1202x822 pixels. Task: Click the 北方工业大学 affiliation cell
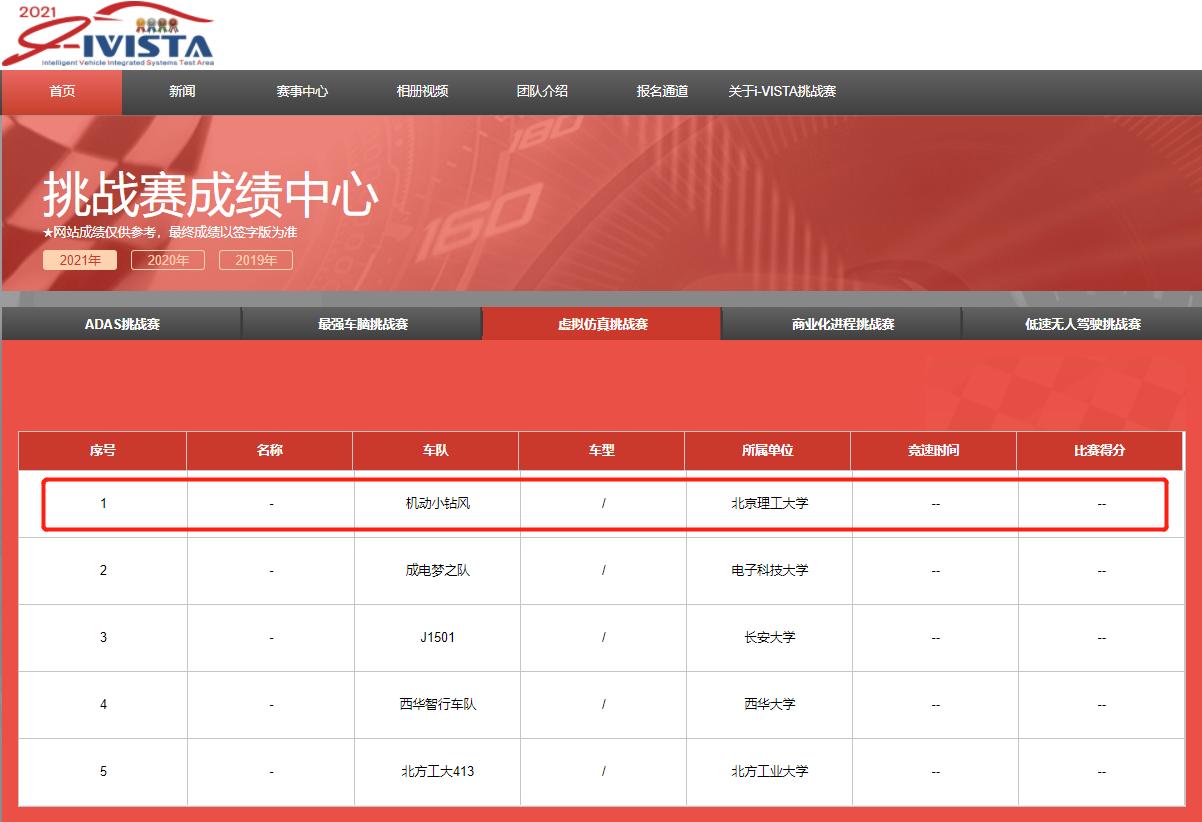pos(769,772)
